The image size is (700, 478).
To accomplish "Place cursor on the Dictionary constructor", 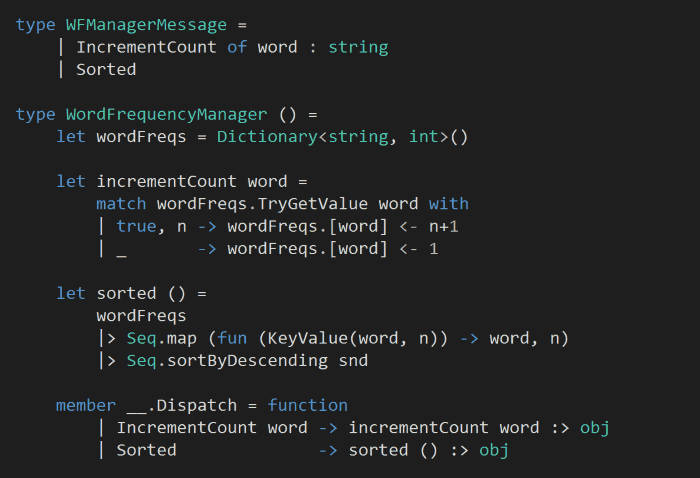I will point(267,137).
